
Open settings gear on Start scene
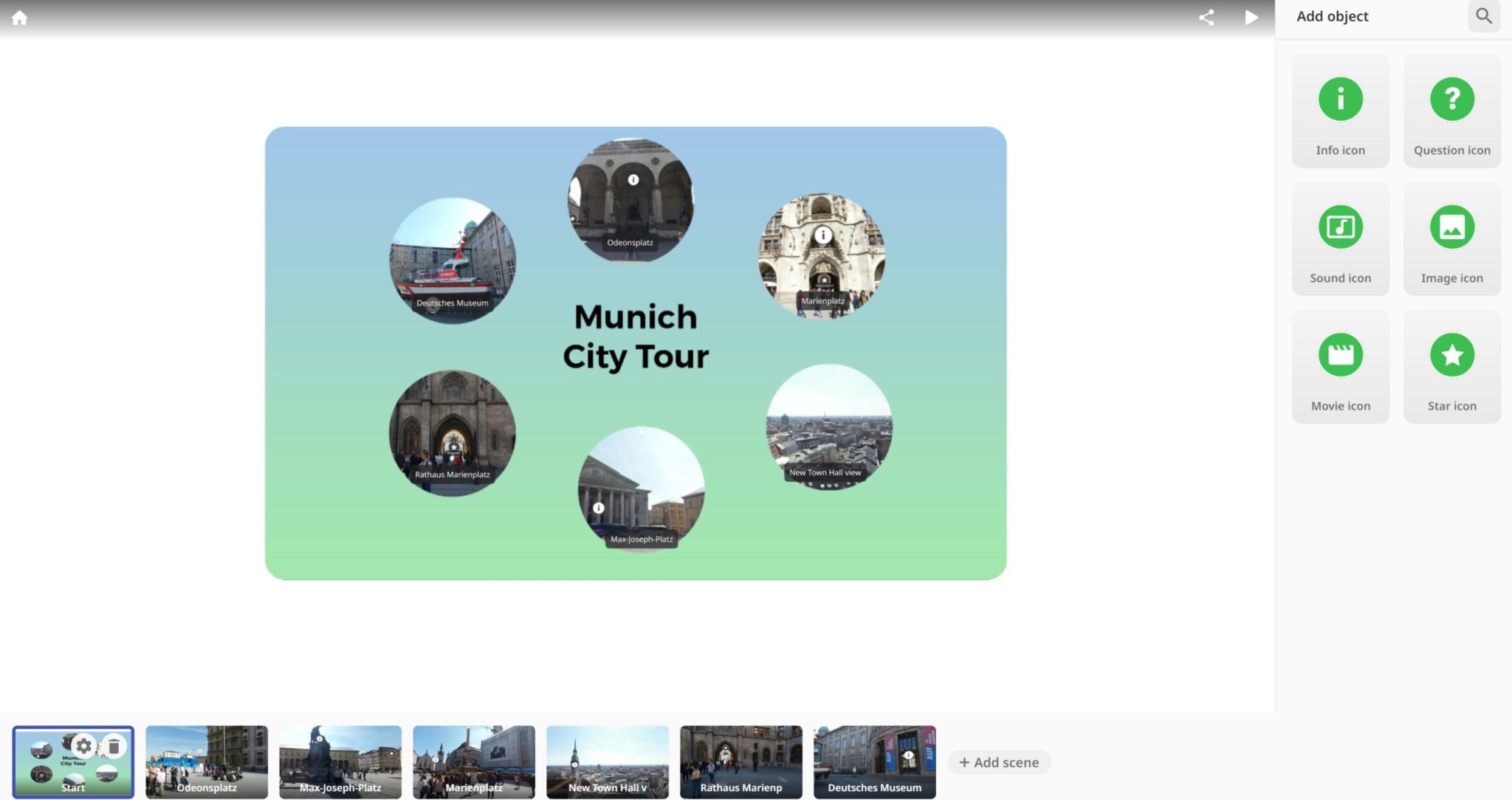point(84,746)
